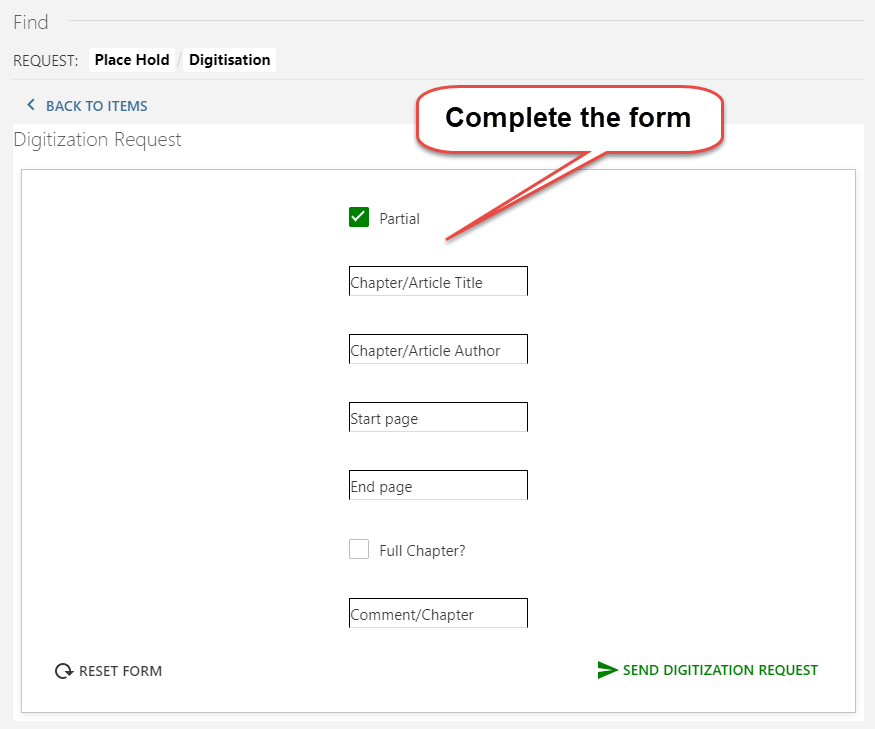The height and width of the screenshot is (729, 875).
Task: Click into the Chapter/Article Author field
Action: pyautogui.click(x=438, y=350)
